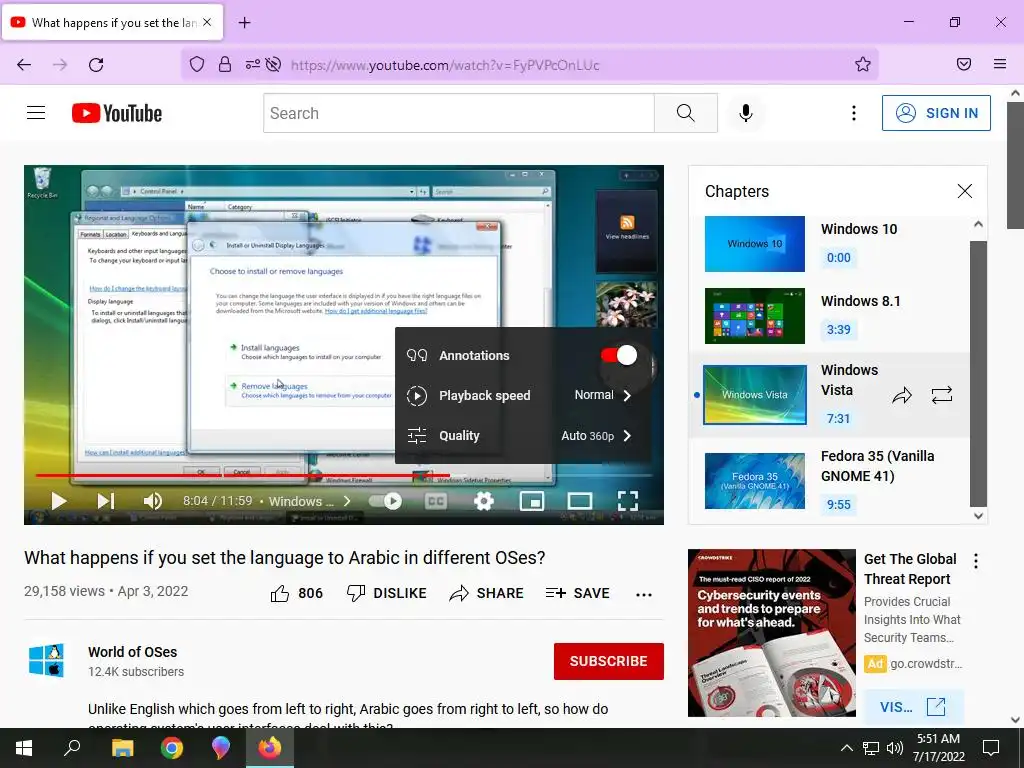1024x768 pixels.
Task: Save the video to playlist
Action: pos(577,593)
